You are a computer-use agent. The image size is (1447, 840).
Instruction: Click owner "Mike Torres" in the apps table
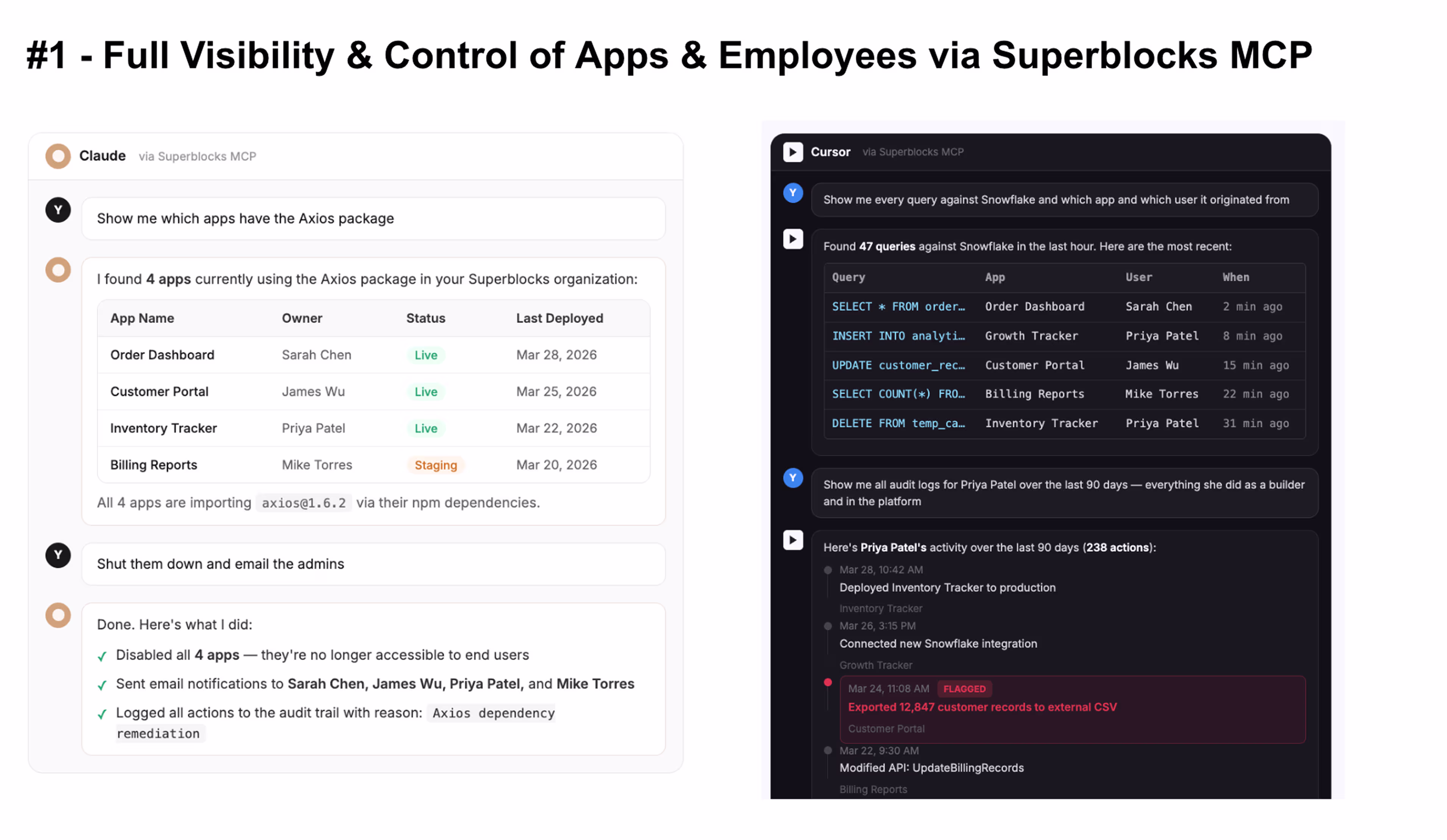[x=317, y=465]
